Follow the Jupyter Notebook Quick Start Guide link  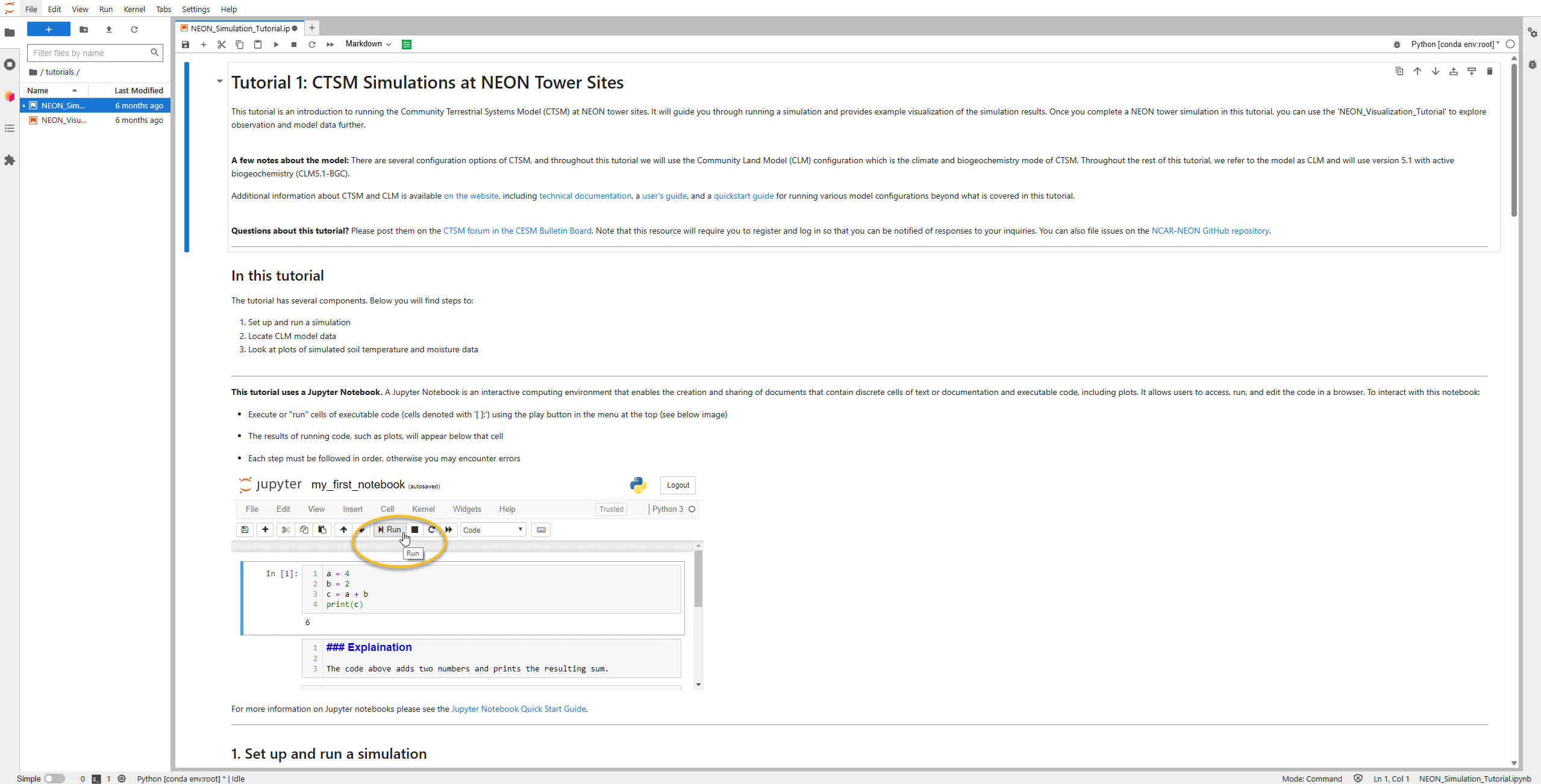[x=519, y=709]
